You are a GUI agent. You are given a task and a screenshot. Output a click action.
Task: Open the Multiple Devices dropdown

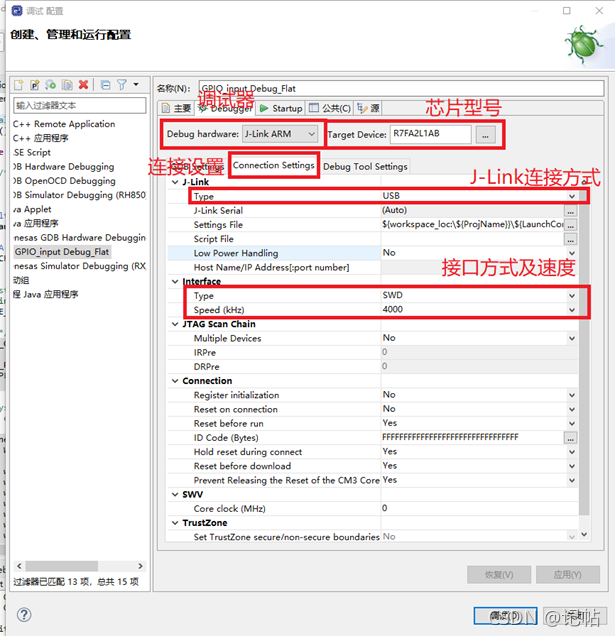point(572,338)
